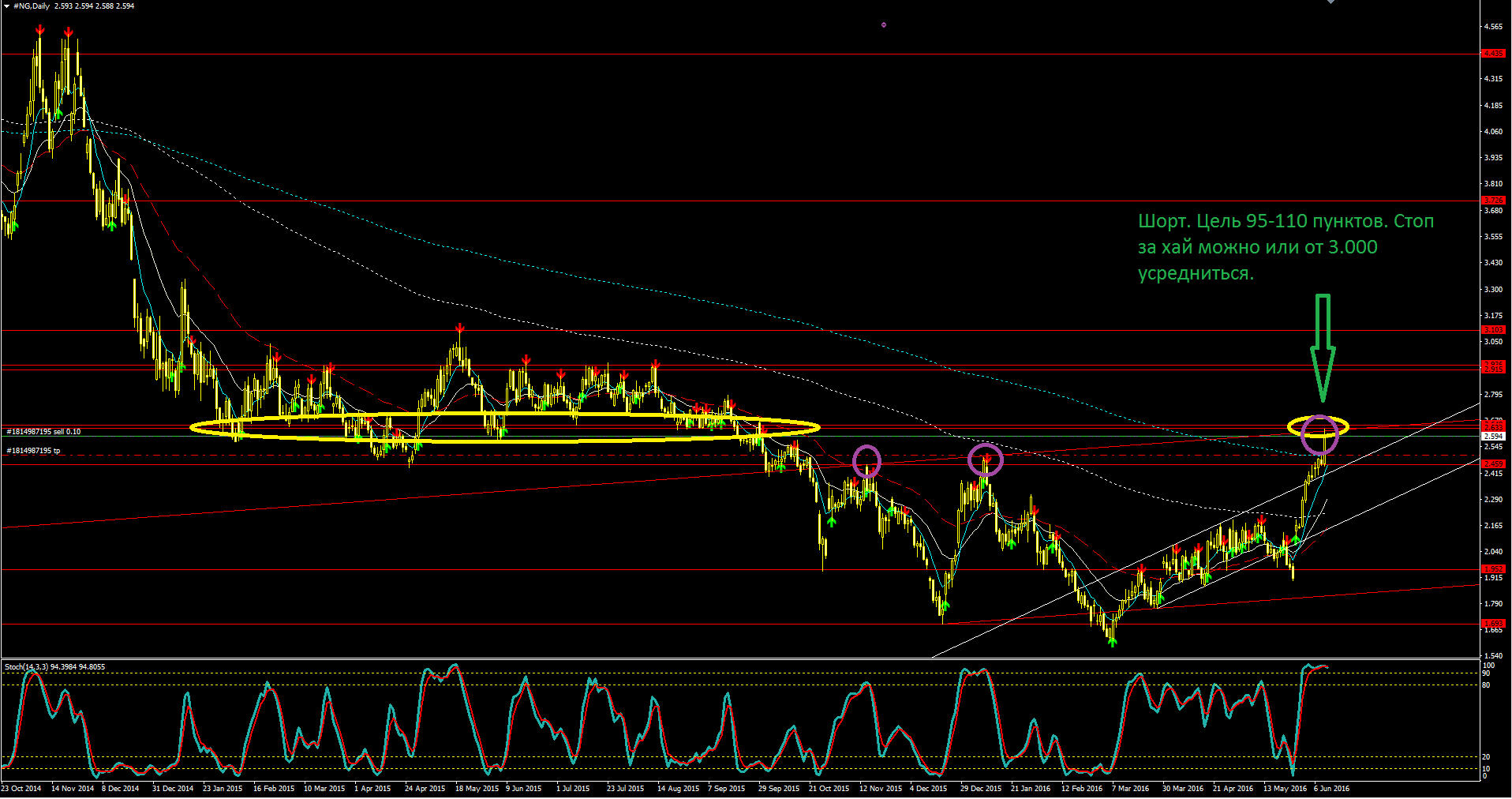Click date label 18 May 2015
Screen dimensions: 1512x799
click(x=477, y=789)
